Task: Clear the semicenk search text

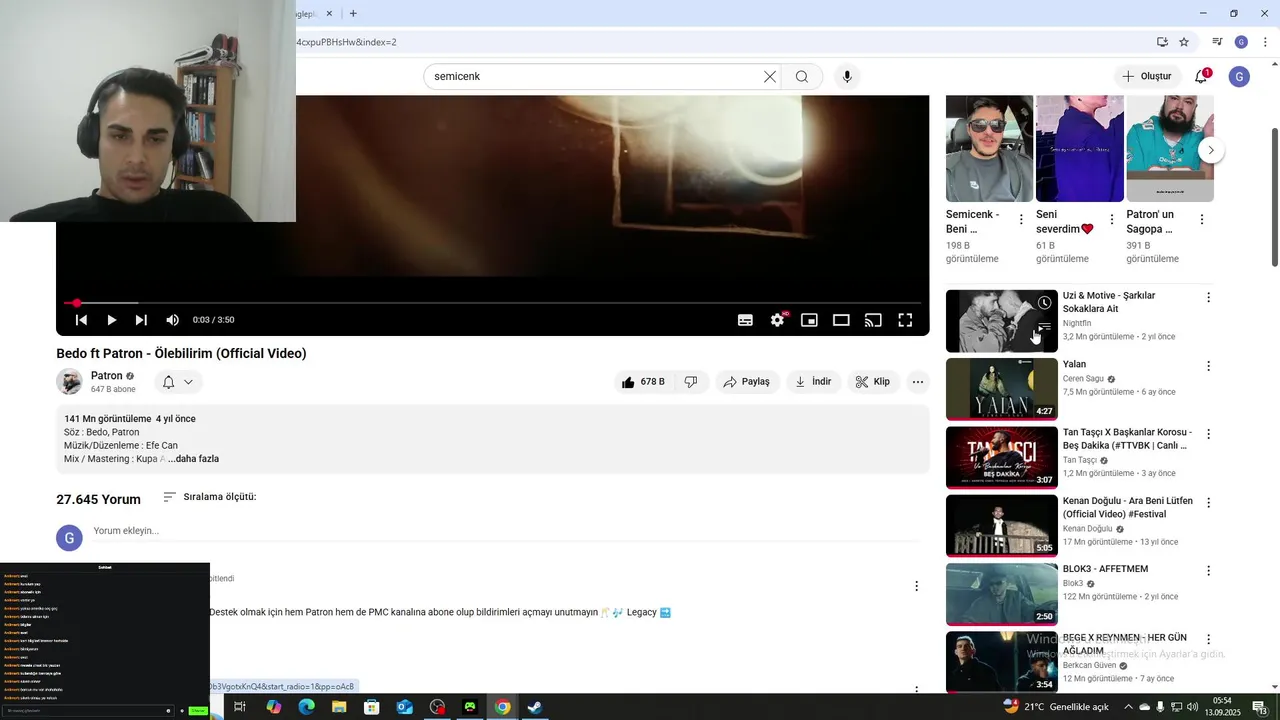Action: 770,77
